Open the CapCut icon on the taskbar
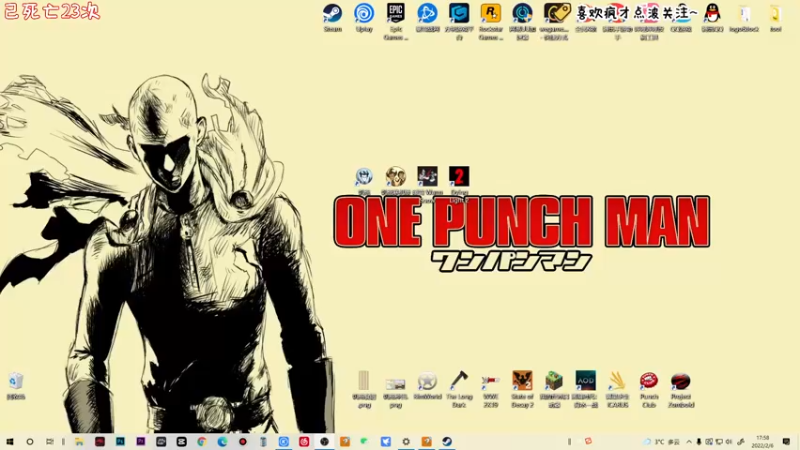The height and width of the screenshot is (450, 800). click(181, 442)
